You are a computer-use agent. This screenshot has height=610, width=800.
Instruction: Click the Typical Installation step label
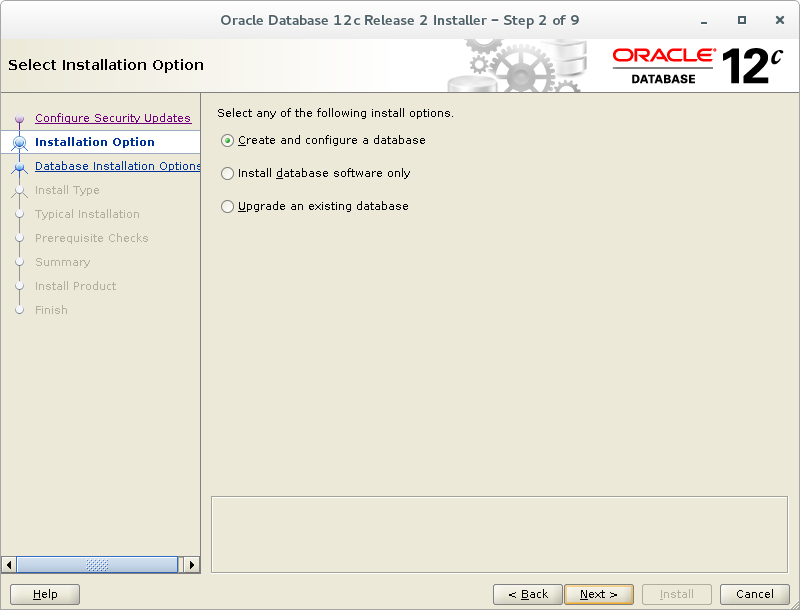(x=87, y=214)
